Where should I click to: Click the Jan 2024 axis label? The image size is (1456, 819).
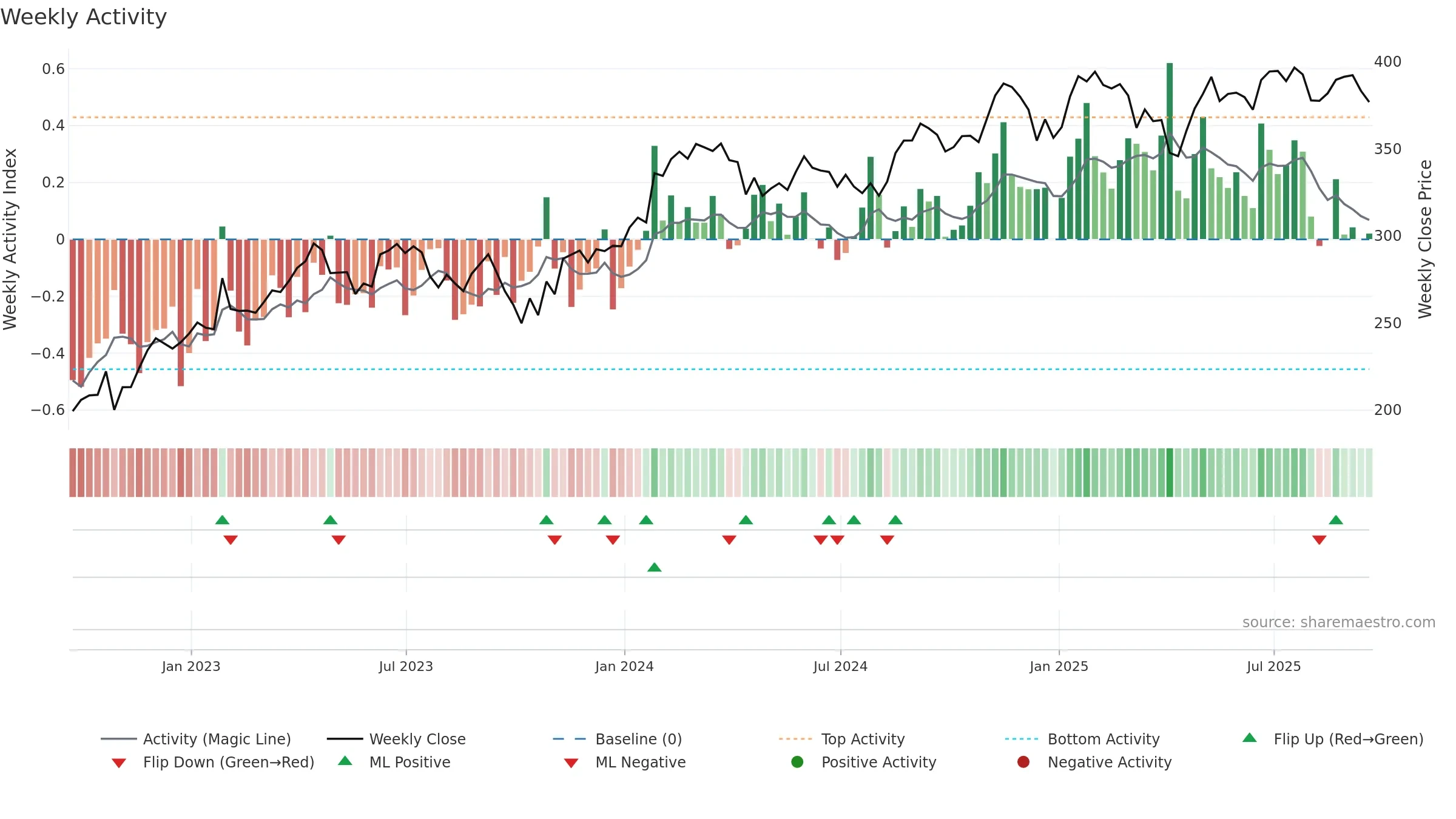pyautogui.click(x=624, y=666)
